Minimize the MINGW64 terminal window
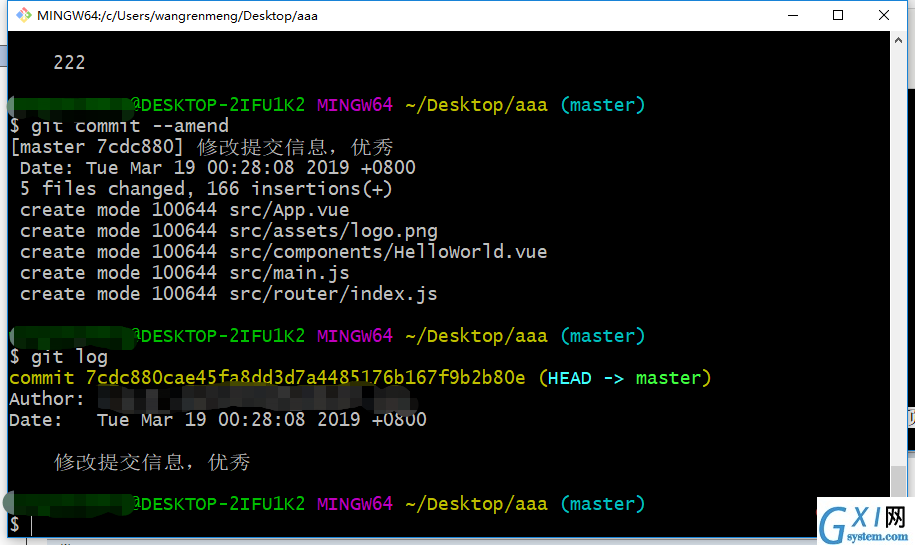This screenshot has height=545, width=915. [x=792, y=15]
